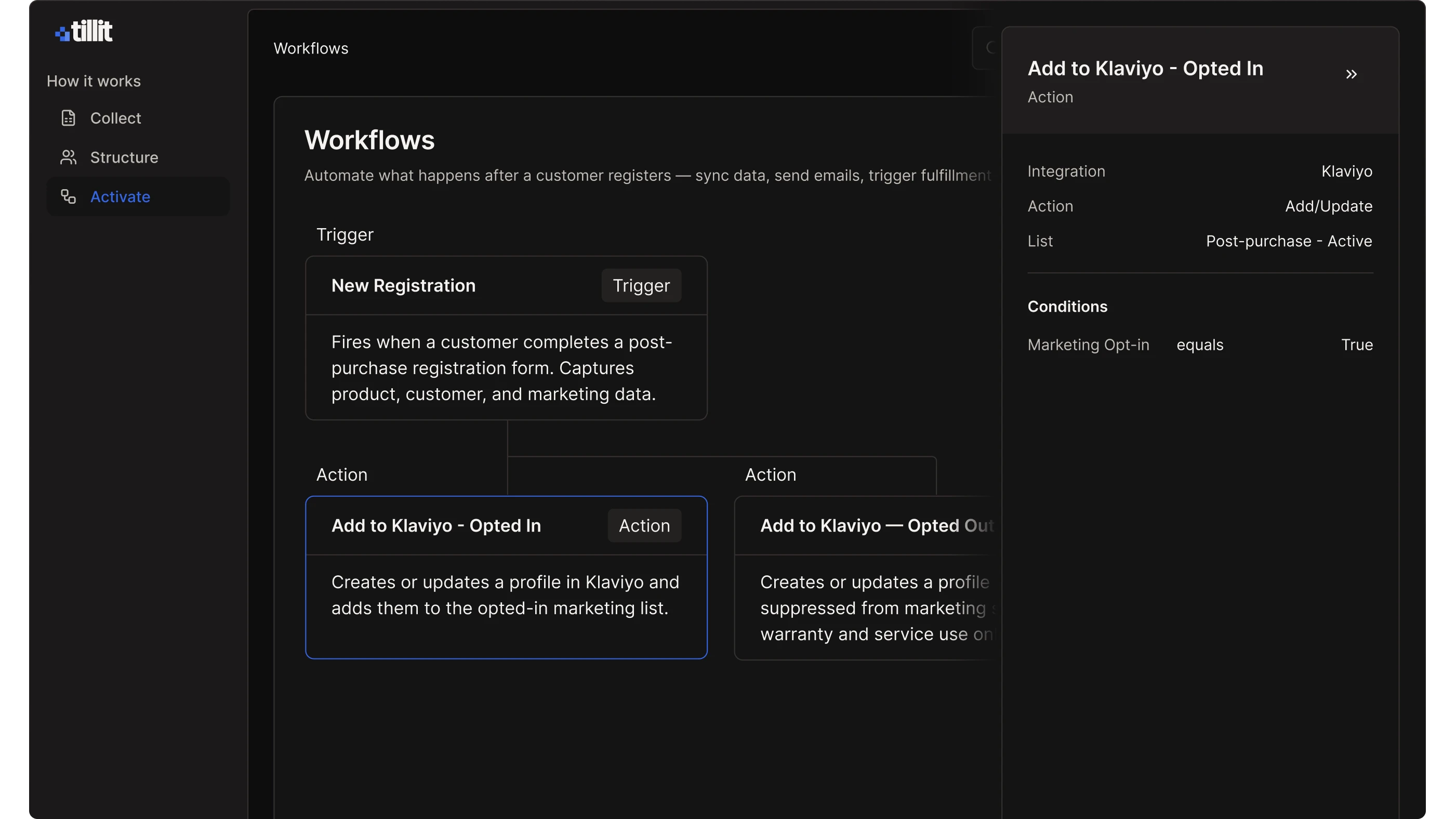Click the Activate workflow icon
Screen dimensions: 1456x819
69,196
